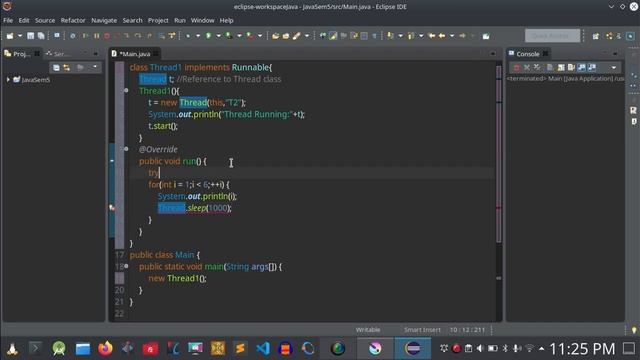This screenshot has height=360, width=640.
Task: Click Remove Launch X icon in Console
Action: 527,67
